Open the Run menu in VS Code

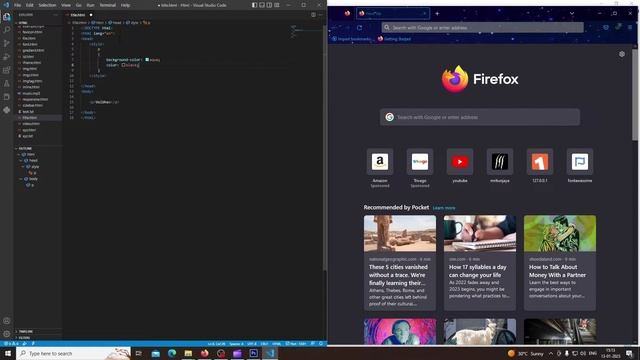[x=91, y=5]
